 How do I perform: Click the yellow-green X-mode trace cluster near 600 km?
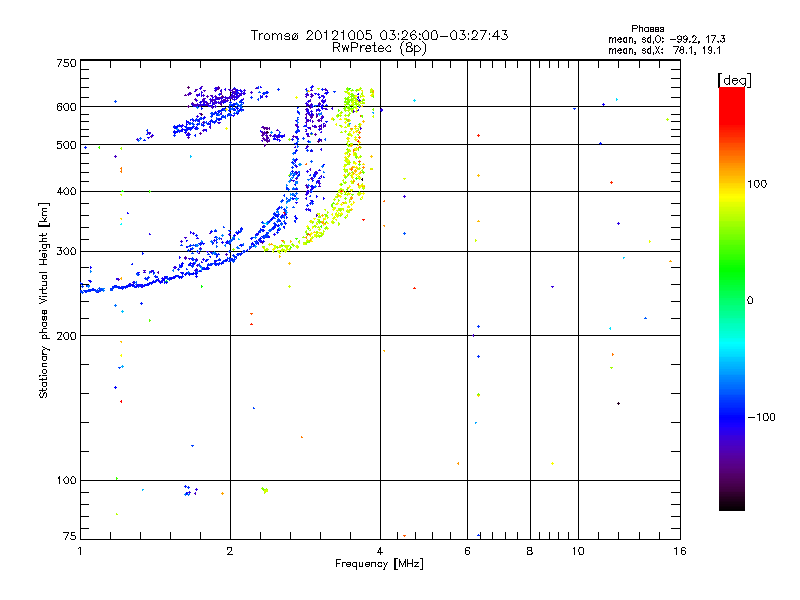[x=353, y=99]
